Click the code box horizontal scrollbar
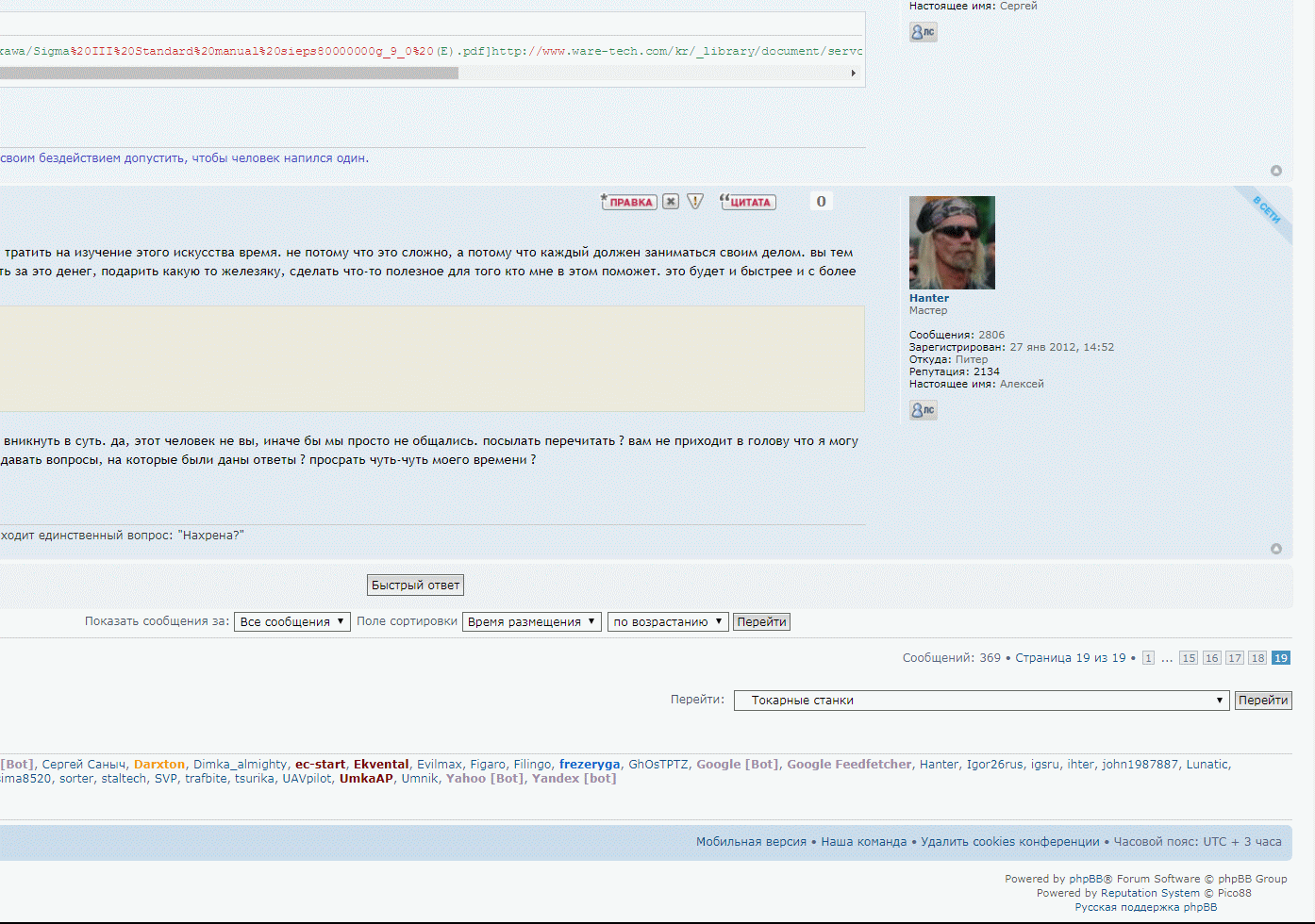This screenshot has width=1315, height=924. pyautogui.click(x=229, y=73)
